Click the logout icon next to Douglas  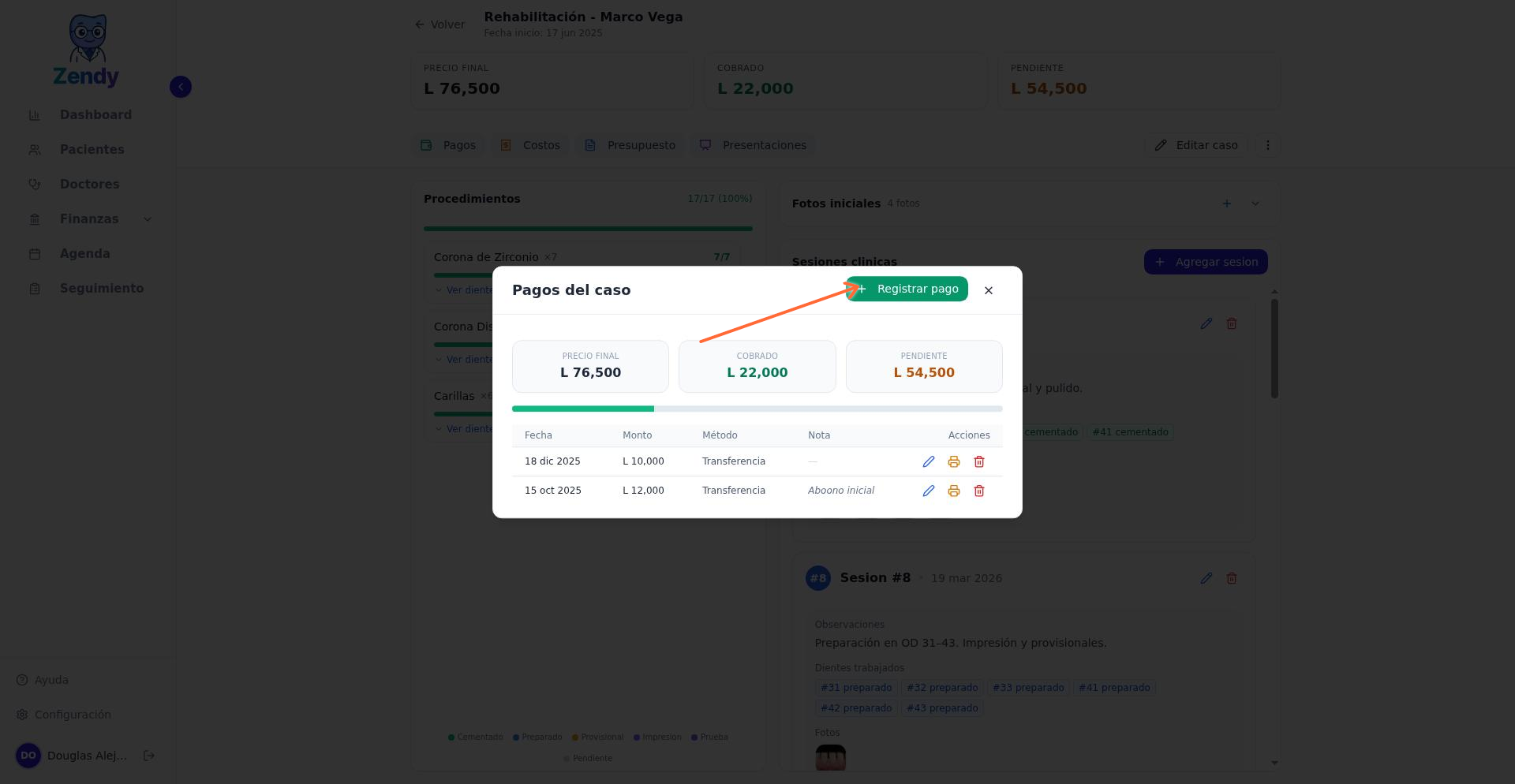click(x=149, y=756)
